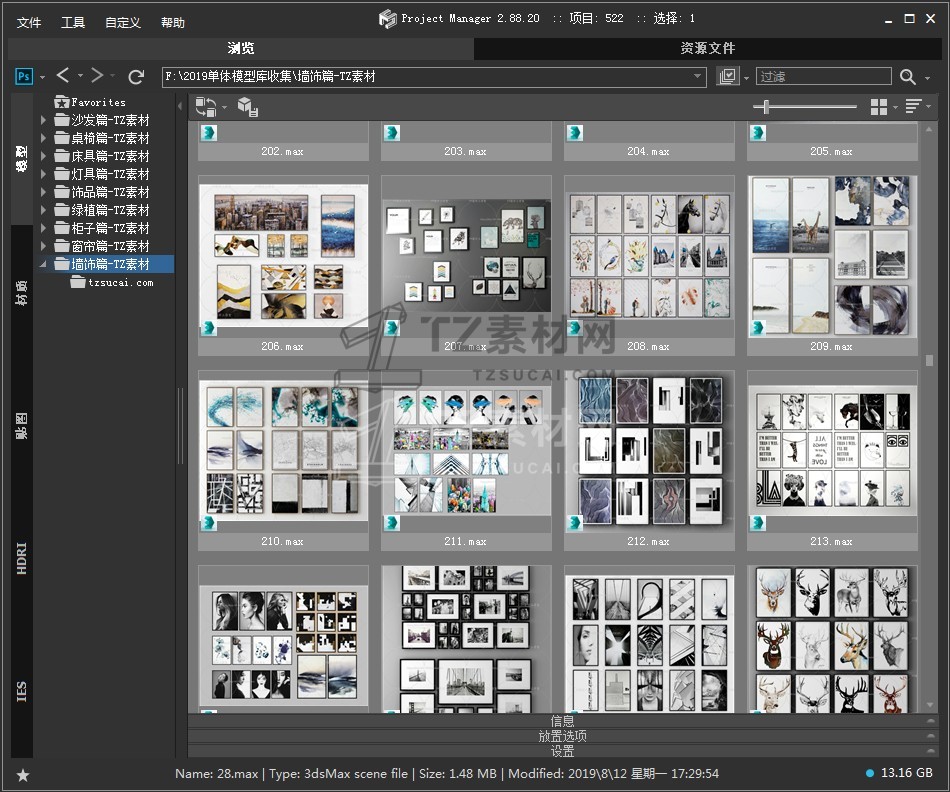Collapse the 墙饰篇-TZ素材 folder

[43, 265]
